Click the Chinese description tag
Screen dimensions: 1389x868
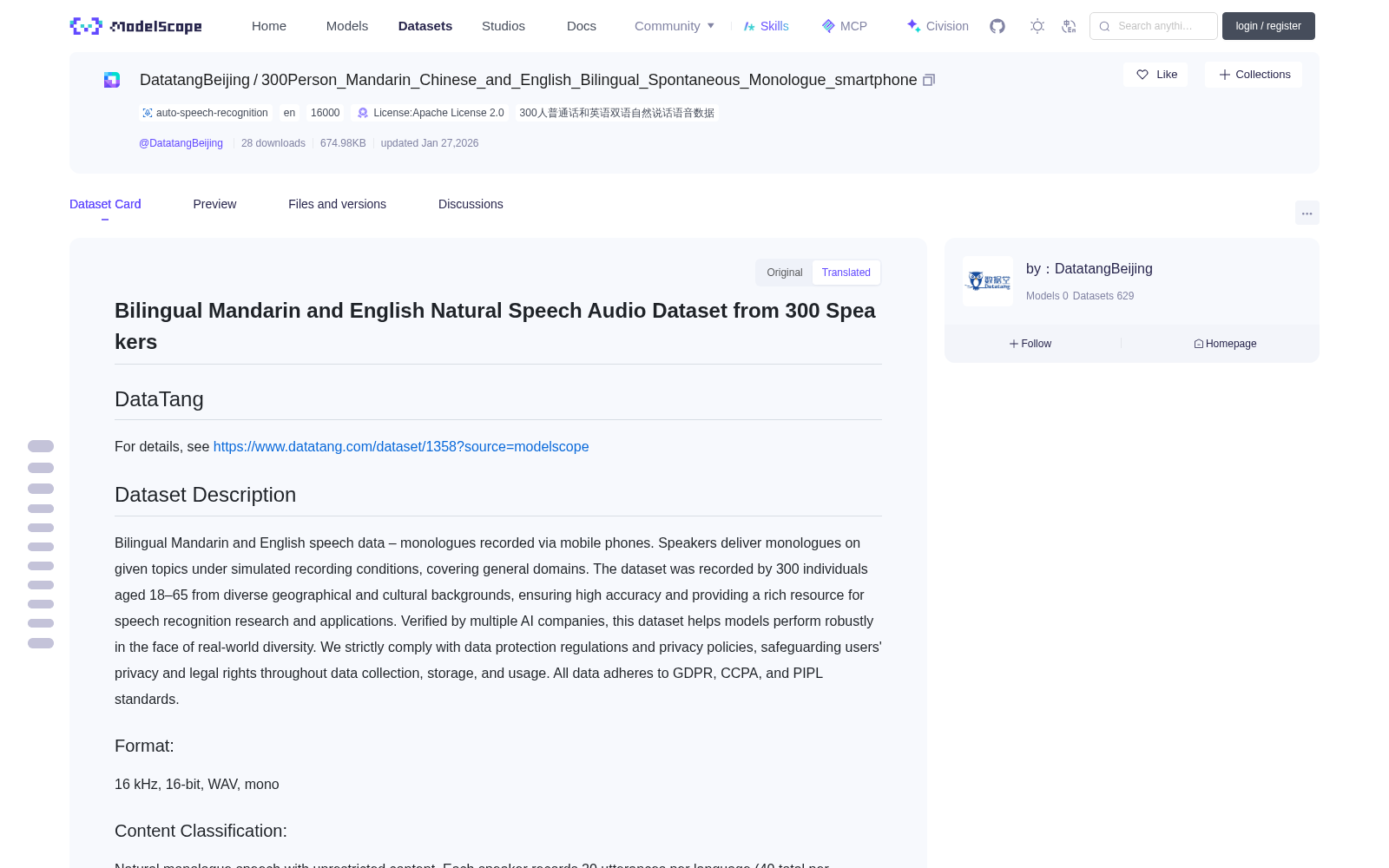pos(617,113)
